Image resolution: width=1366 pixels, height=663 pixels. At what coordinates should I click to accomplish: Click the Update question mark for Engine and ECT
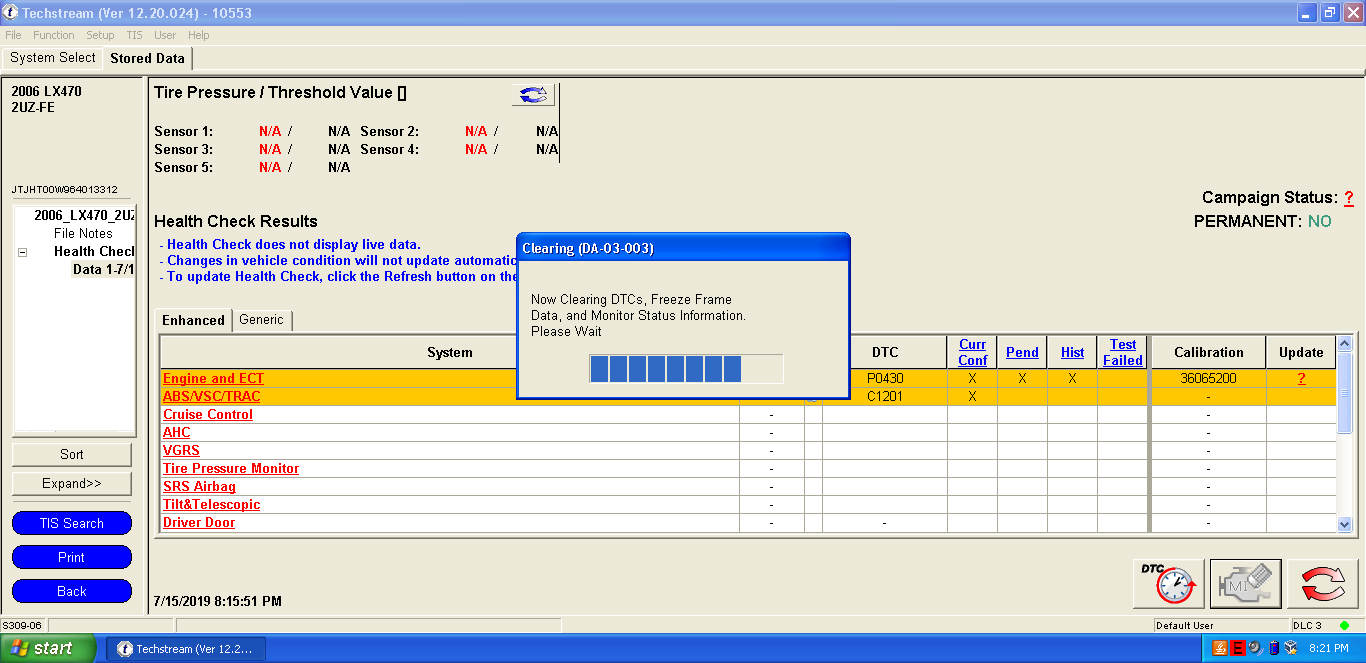1301,379
